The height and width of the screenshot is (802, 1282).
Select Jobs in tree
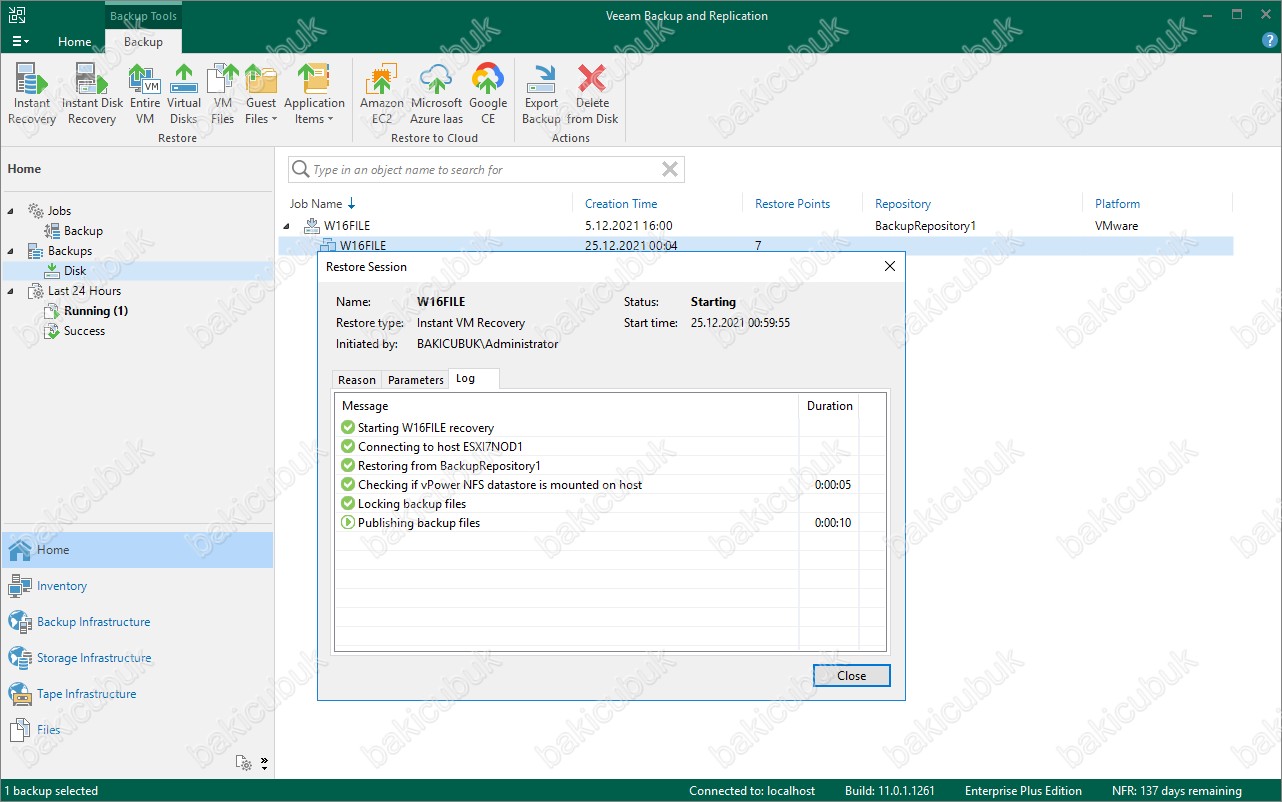tap(59, 211)
